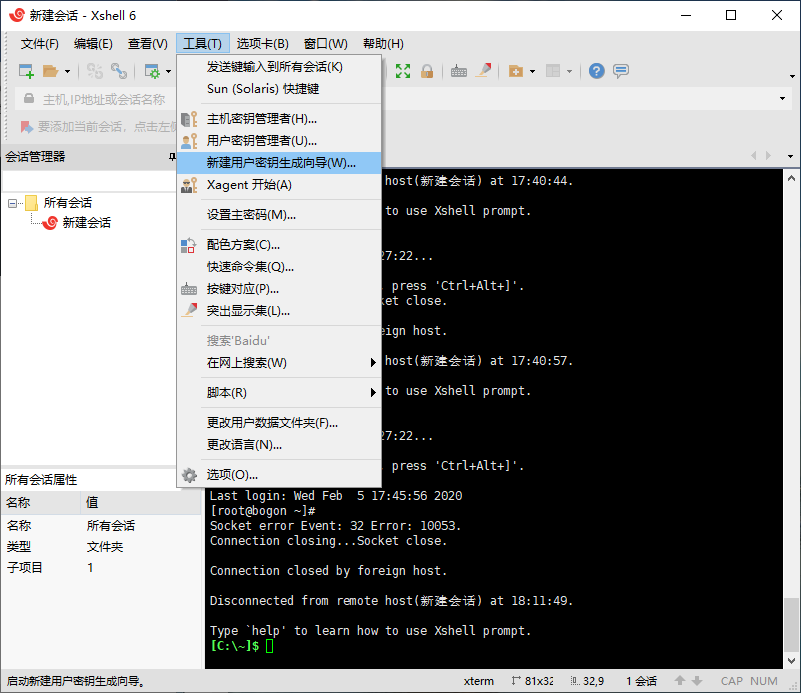Screen dimensions: 801x693
Task: Expand 在网上搜索(W) submenu
Action: 279,363
